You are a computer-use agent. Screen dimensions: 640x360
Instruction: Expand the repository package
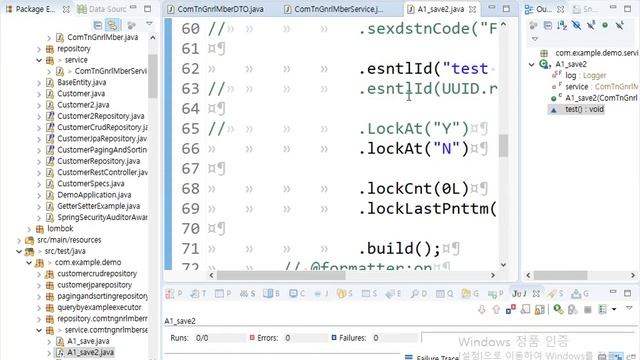point(39,49)
